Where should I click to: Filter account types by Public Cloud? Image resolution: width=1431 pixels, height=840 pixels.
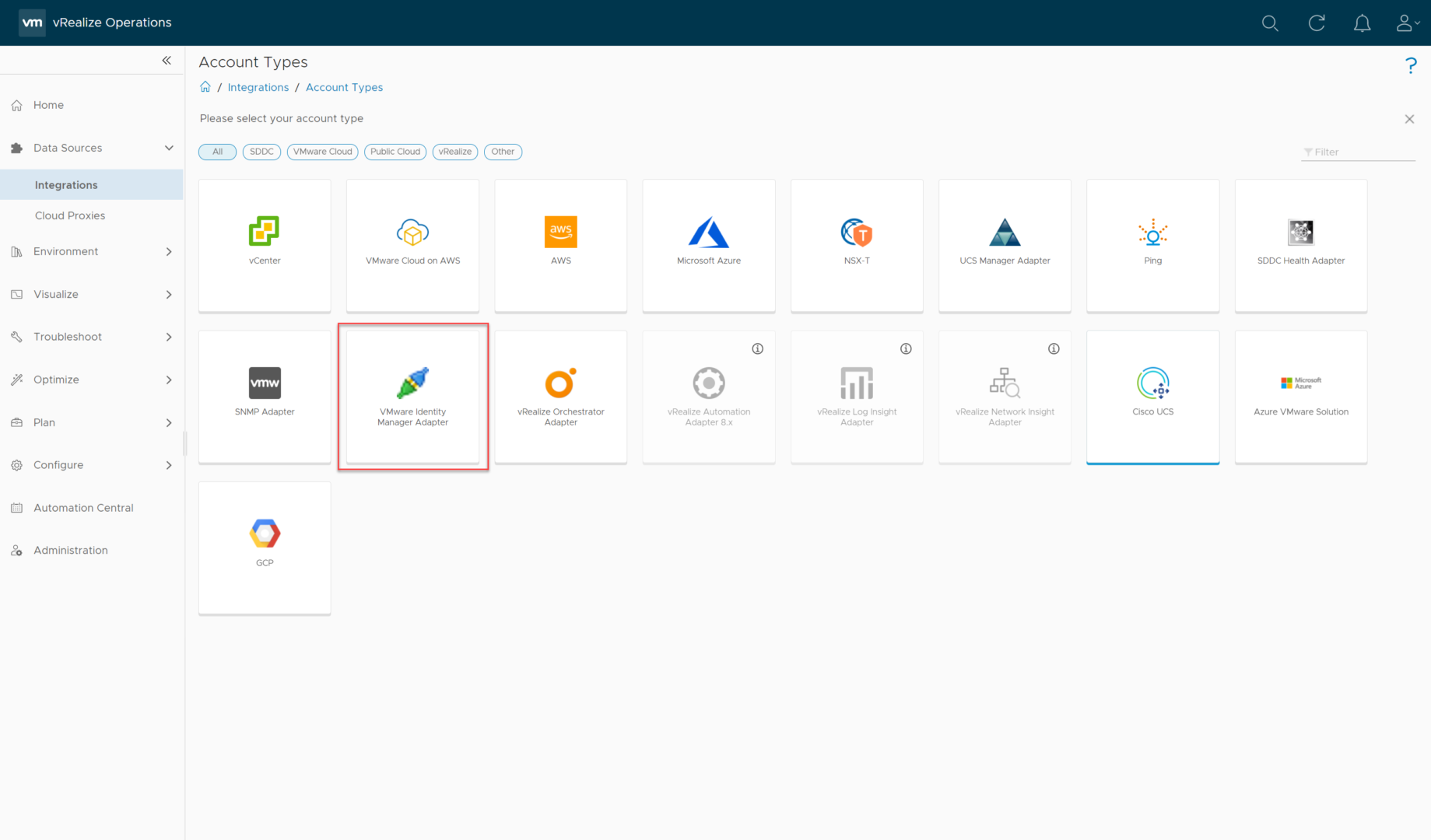395,152
